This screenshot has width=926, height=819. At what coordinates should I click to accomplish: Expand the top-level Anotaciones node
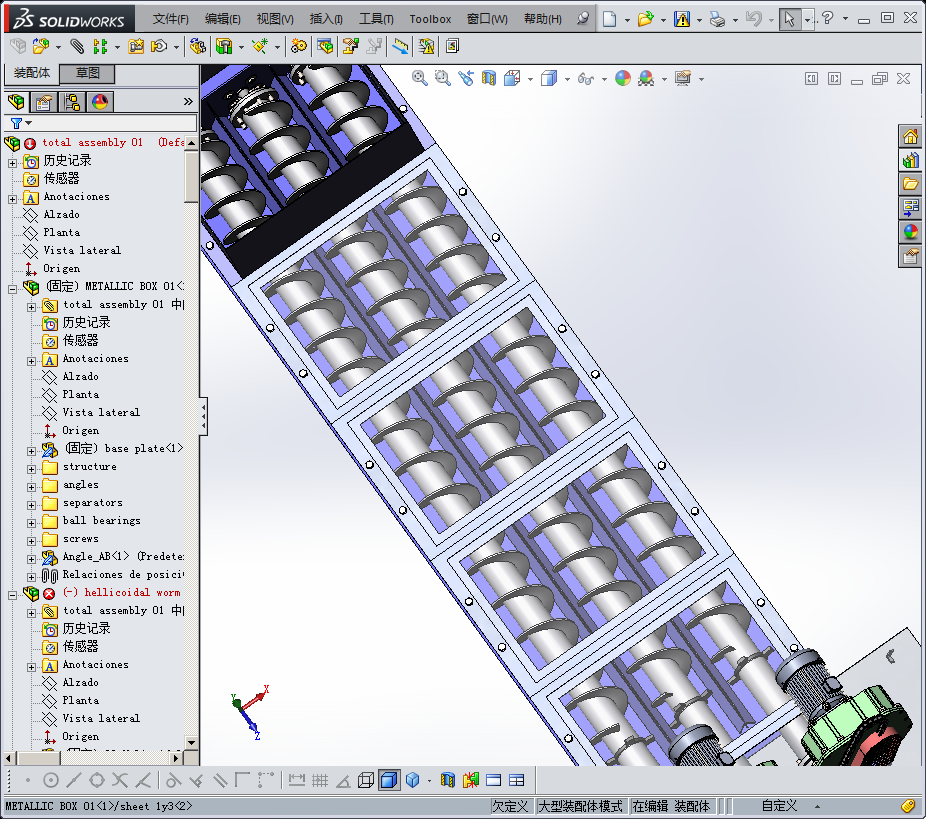[x=12, y=199]
